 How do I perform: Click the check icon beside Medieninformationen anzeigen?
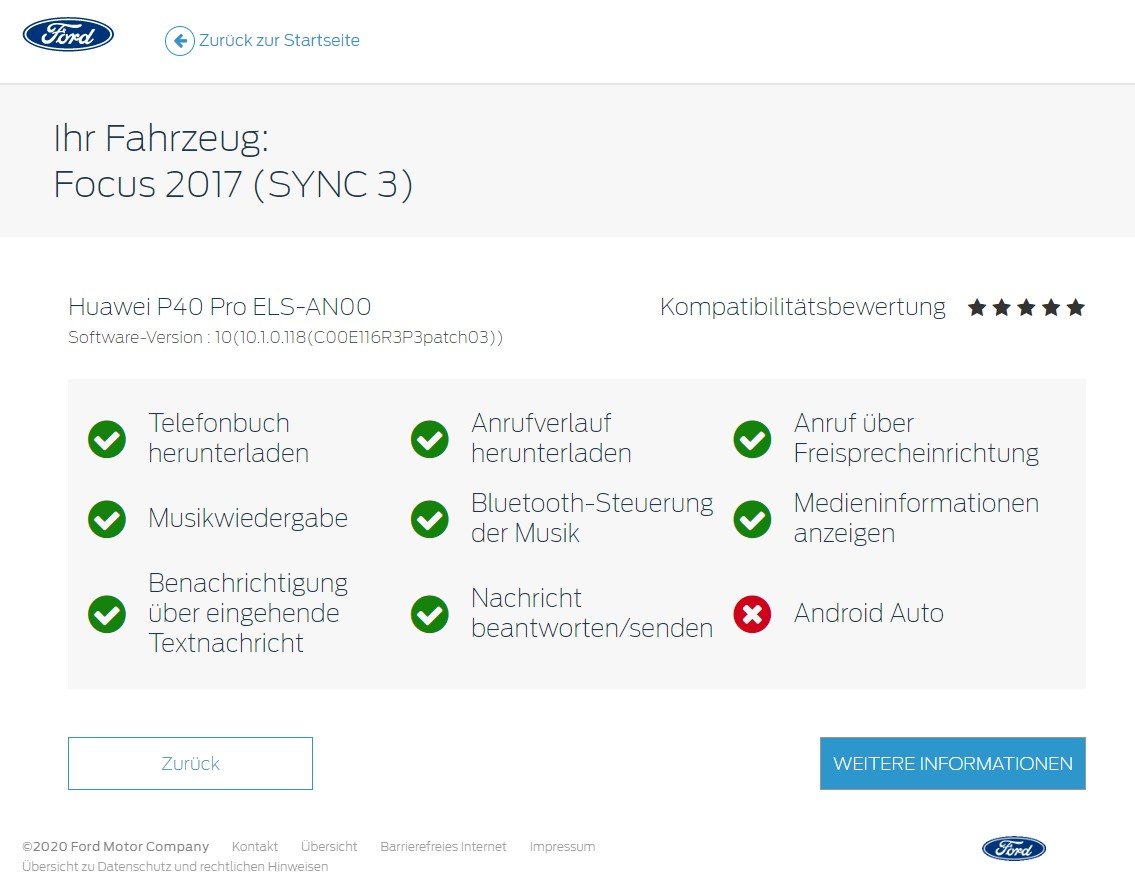pos(752,519)
